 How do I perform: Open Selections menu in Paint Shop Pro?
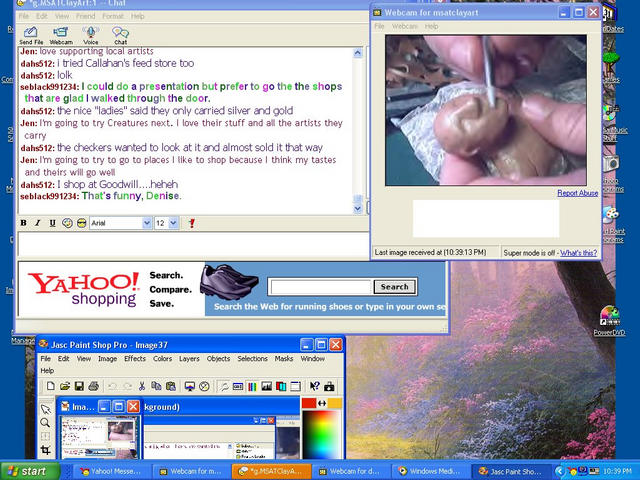(252, 359)
